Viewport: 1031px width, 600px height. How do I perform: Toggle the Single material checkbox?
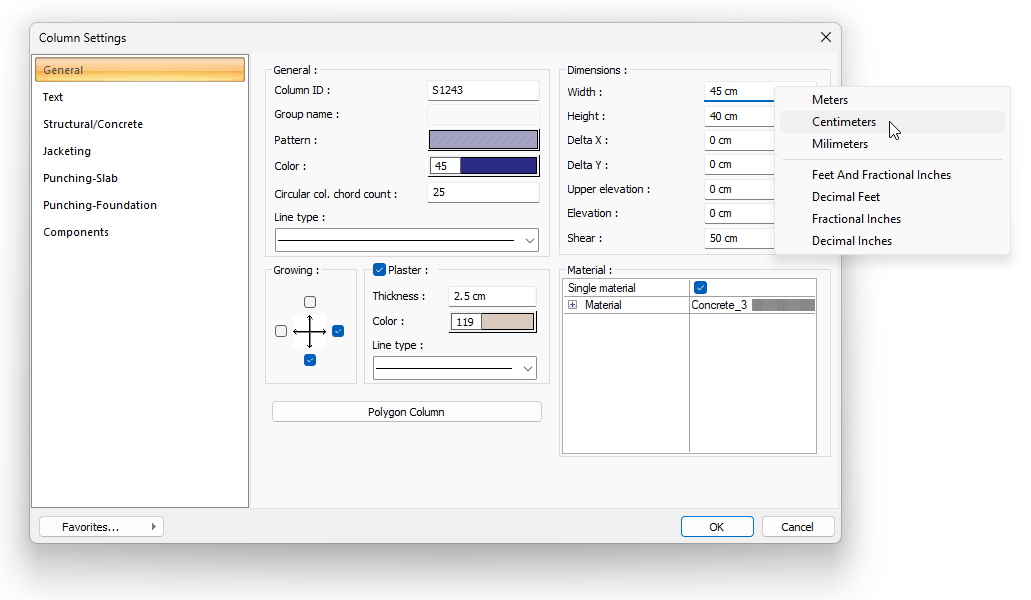click(x=700, y=288)
